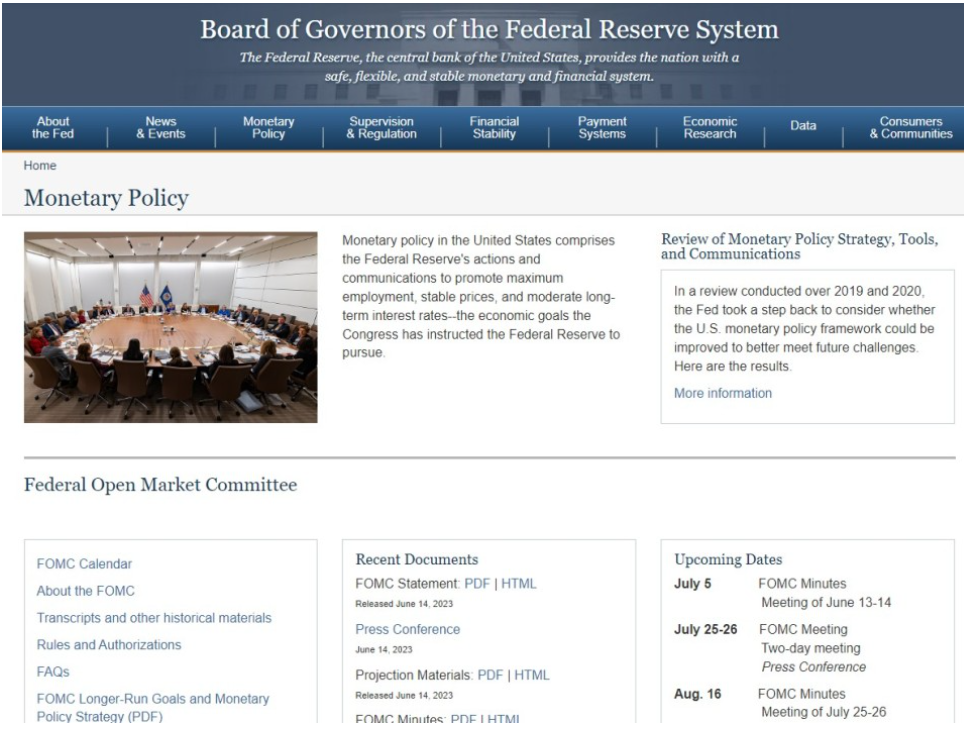The height and width of the screenshot is (754, 964).
Task: Click Released June 14, 2023 under FOMC Statement
Action: pos(404,604)
